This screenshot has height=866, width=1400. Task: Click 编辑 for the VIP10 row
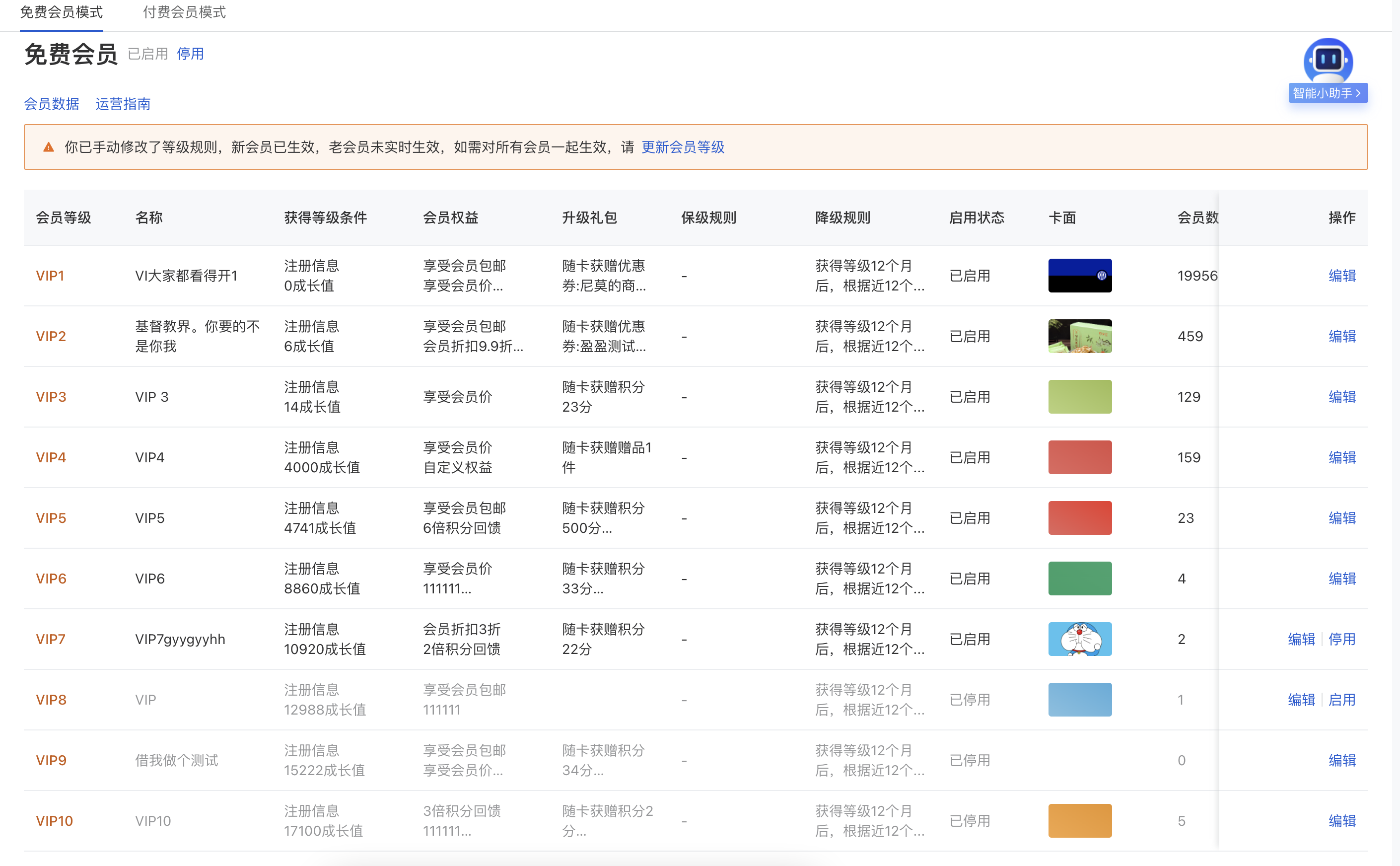(x=1341, y=821)
